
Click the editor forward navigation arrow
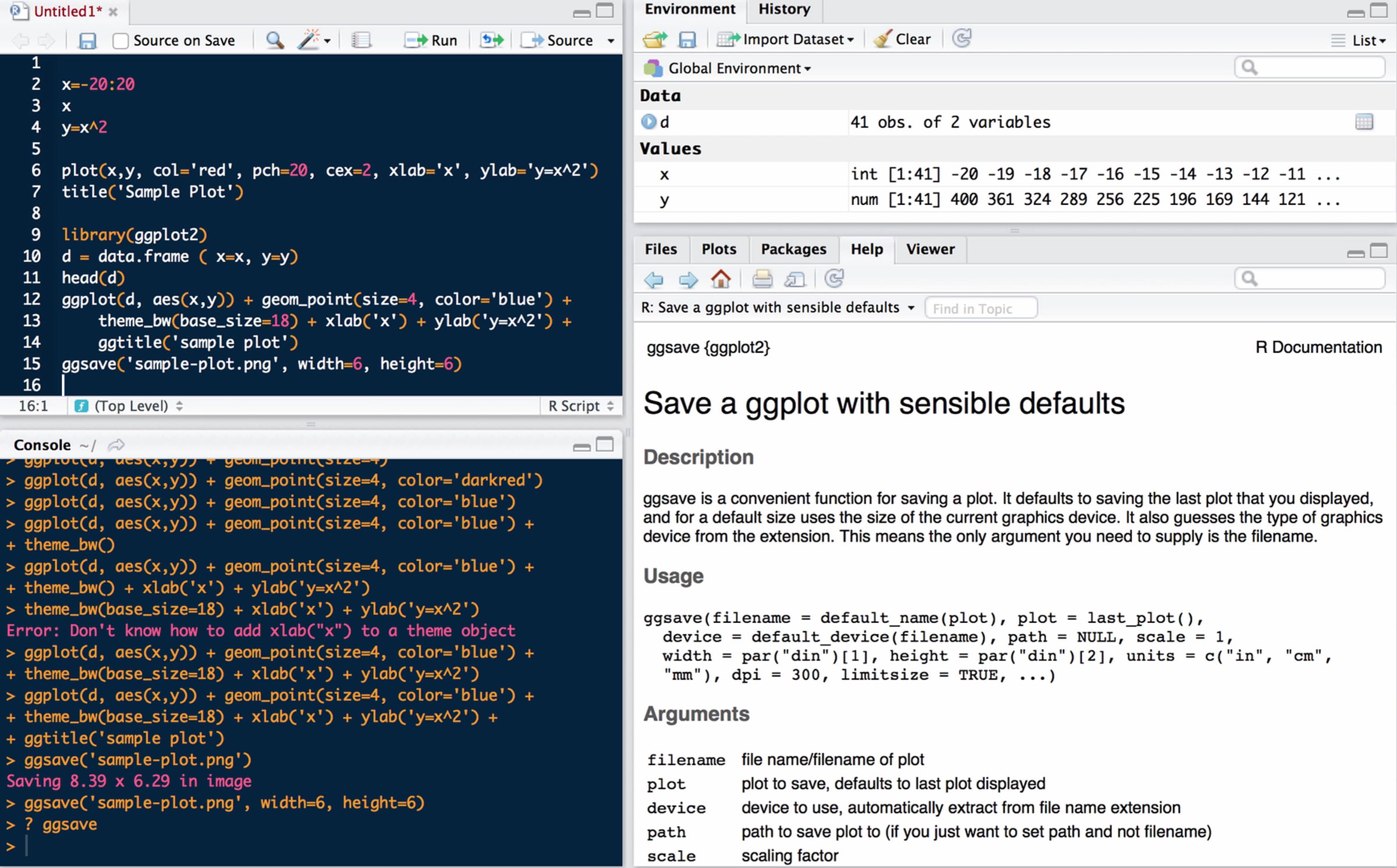tap(46, 41)
